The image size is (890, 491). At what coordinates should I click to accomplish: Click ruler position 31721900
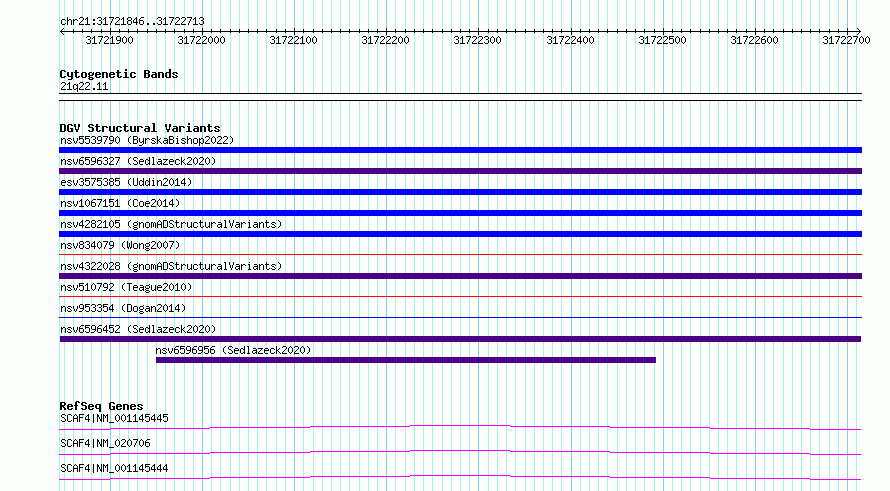[109, 40]
